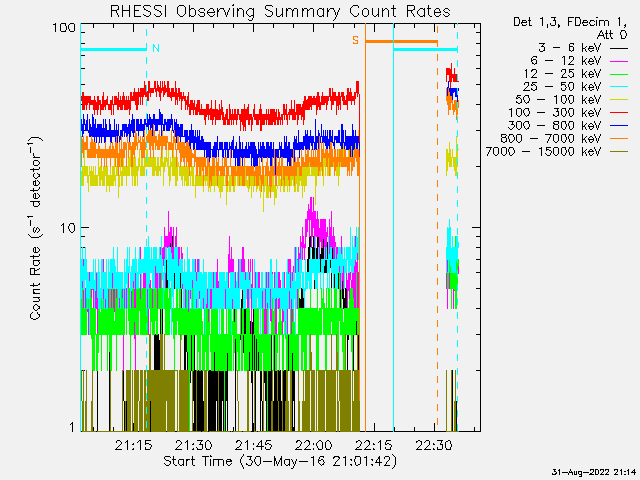Click the cyan 25 - 50 keV legend line

coord(619,87)
